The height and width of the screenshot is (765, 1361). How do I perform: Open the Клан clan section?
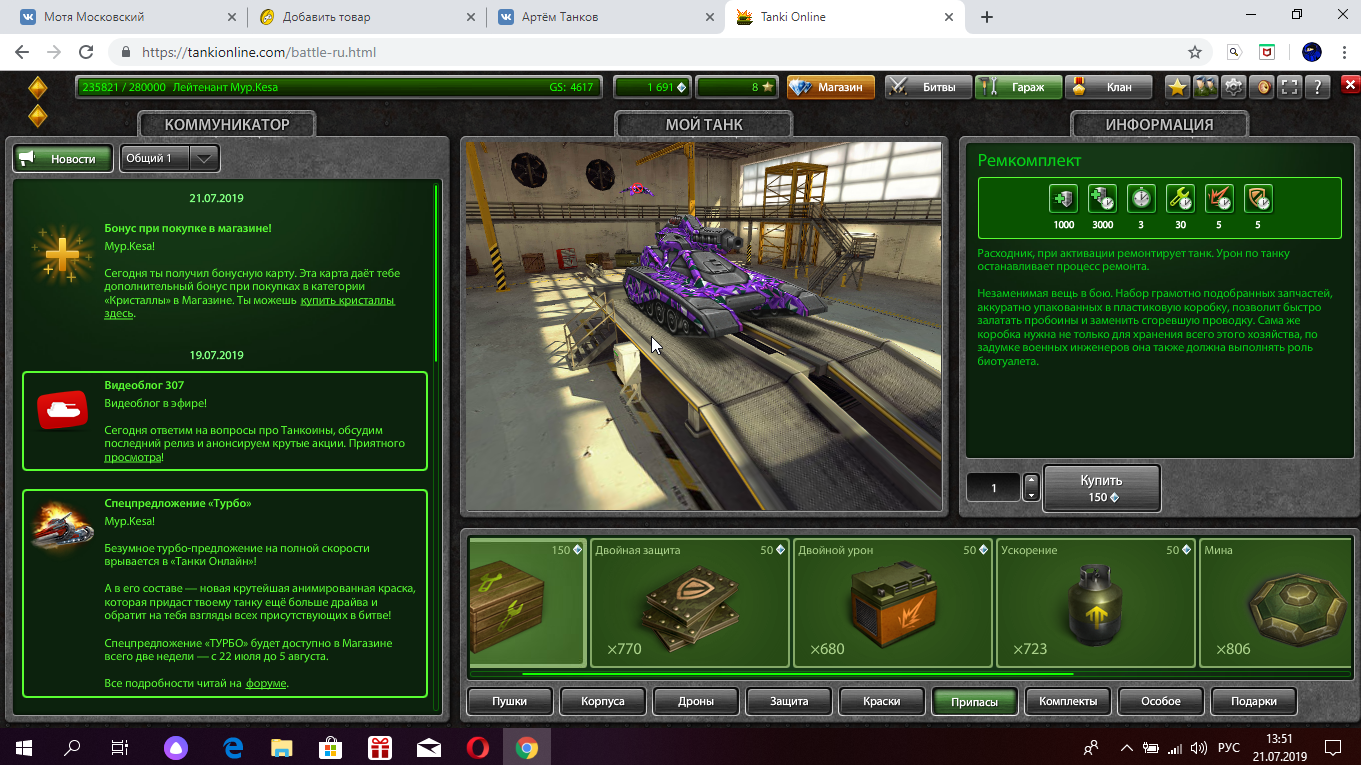click(1107, 87)
